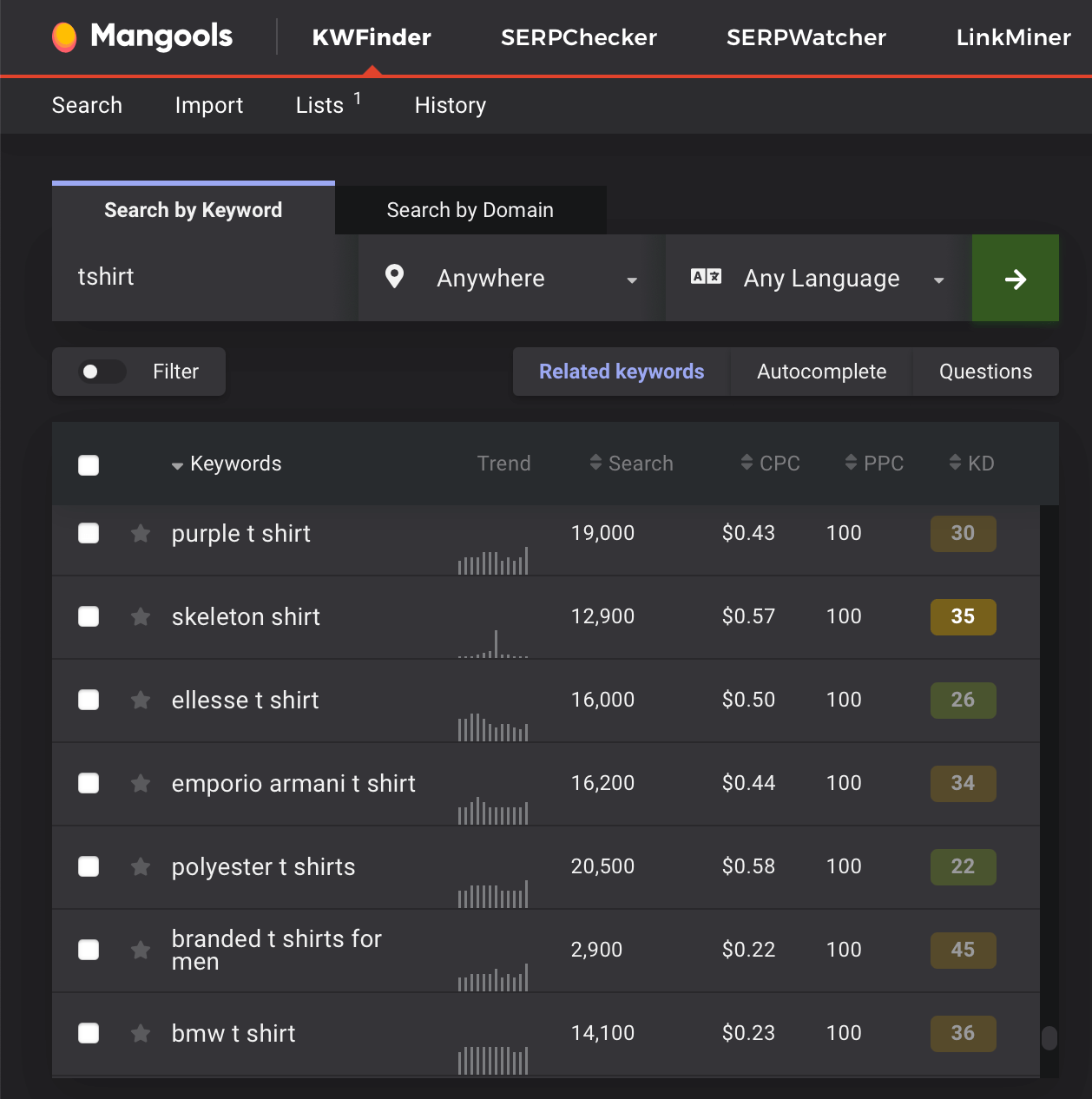The height and width of the screenshot is (1099, 1092).
Task: Select the Autocomplete tab
Action: pos(822,372)
